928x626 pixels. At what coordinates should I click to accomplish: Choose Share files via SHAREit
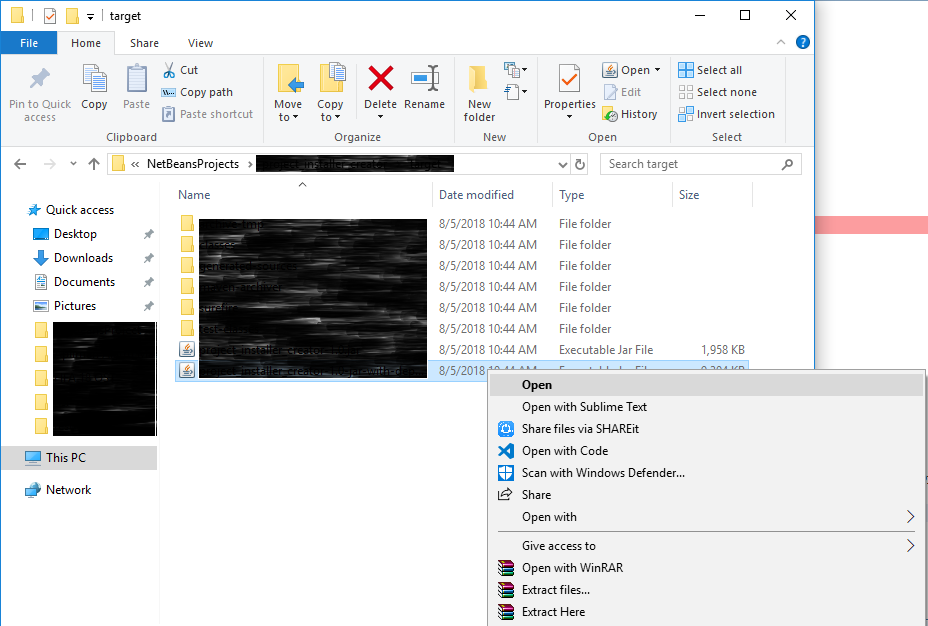706,429
